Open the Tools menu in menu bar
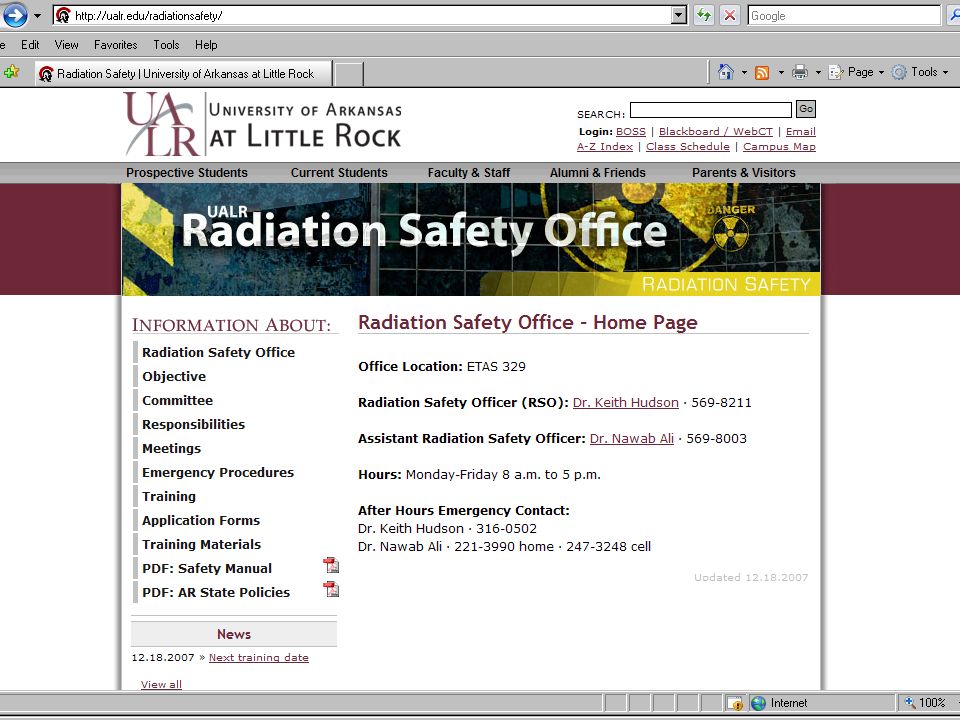This screenshot has height=720, width=960. pos(166,45)
